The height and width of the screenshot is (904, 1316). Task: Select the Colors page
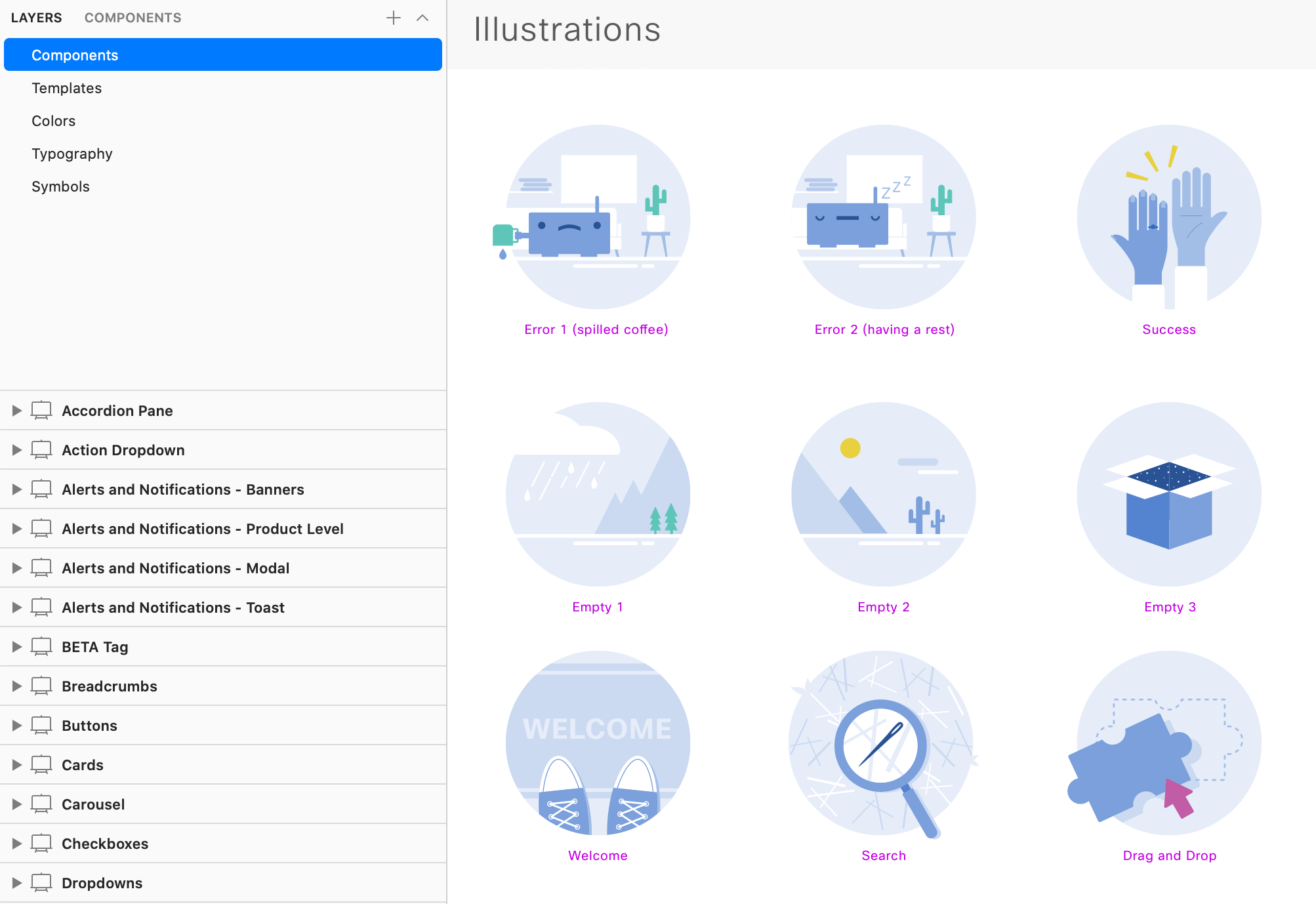tap(54, 121)
